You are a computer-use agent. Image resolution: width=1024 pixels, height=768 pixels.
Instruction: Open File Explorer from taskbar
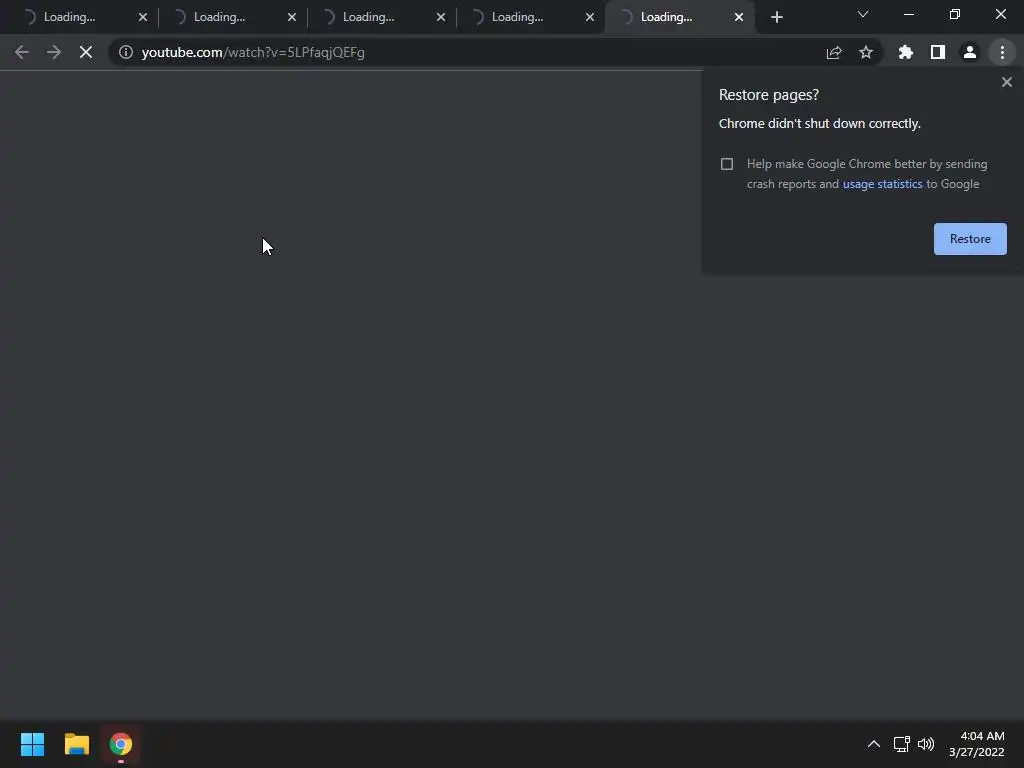76,744
